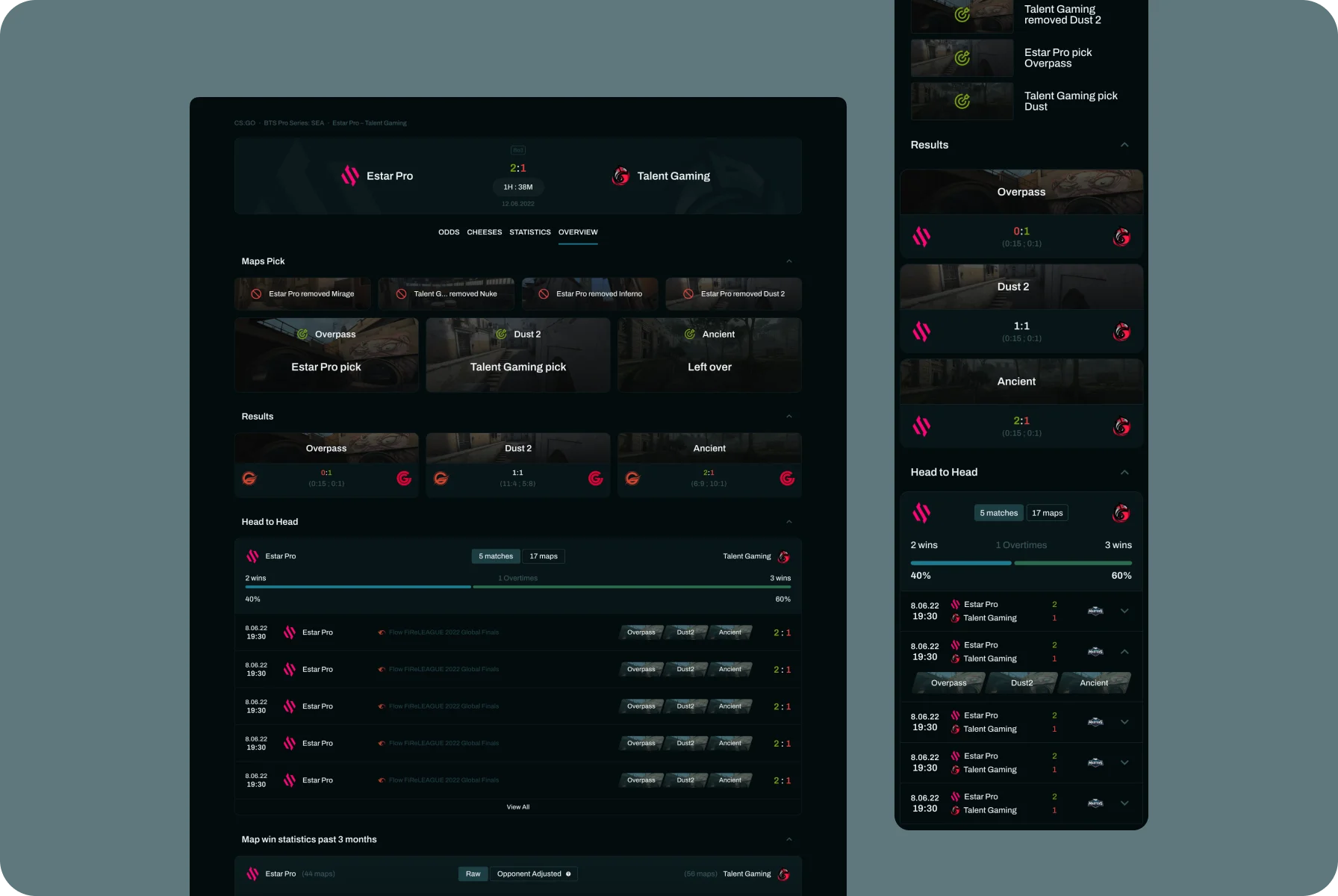The image size is (1338, 896).
Task: Open the CHEESES tab
Action: point(485,232)
